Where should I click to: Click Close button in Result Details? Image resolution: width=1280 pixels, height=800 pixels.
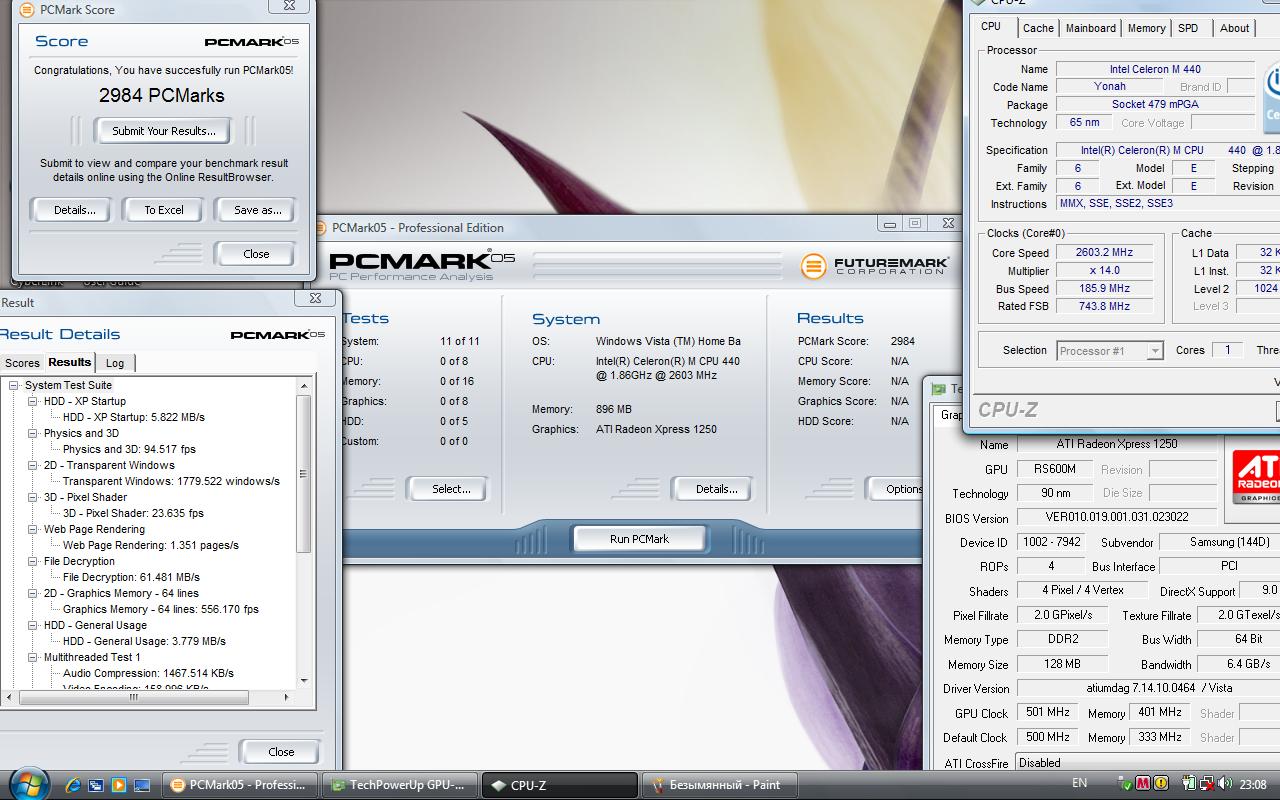click(281, 752)
